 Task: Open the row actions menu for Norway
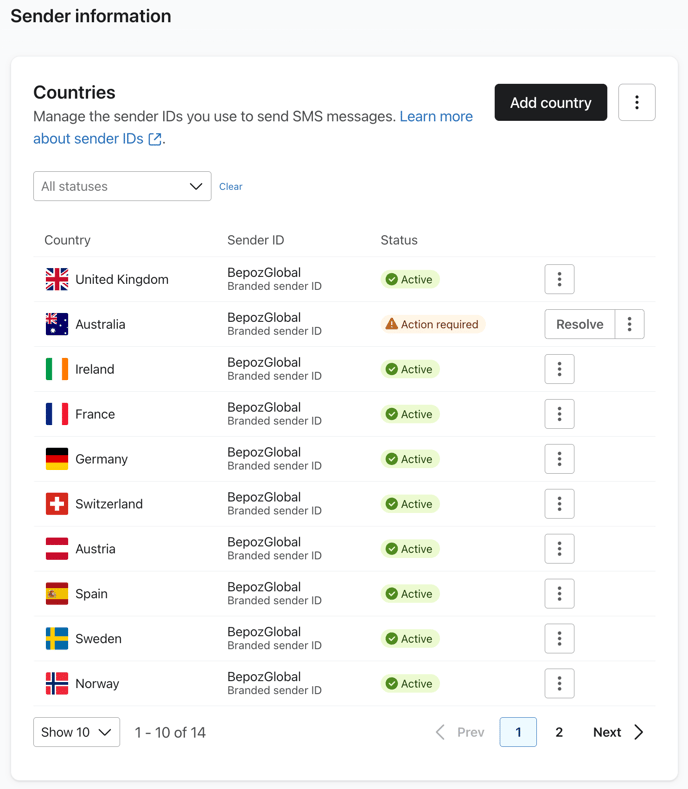tap(559, 684)
